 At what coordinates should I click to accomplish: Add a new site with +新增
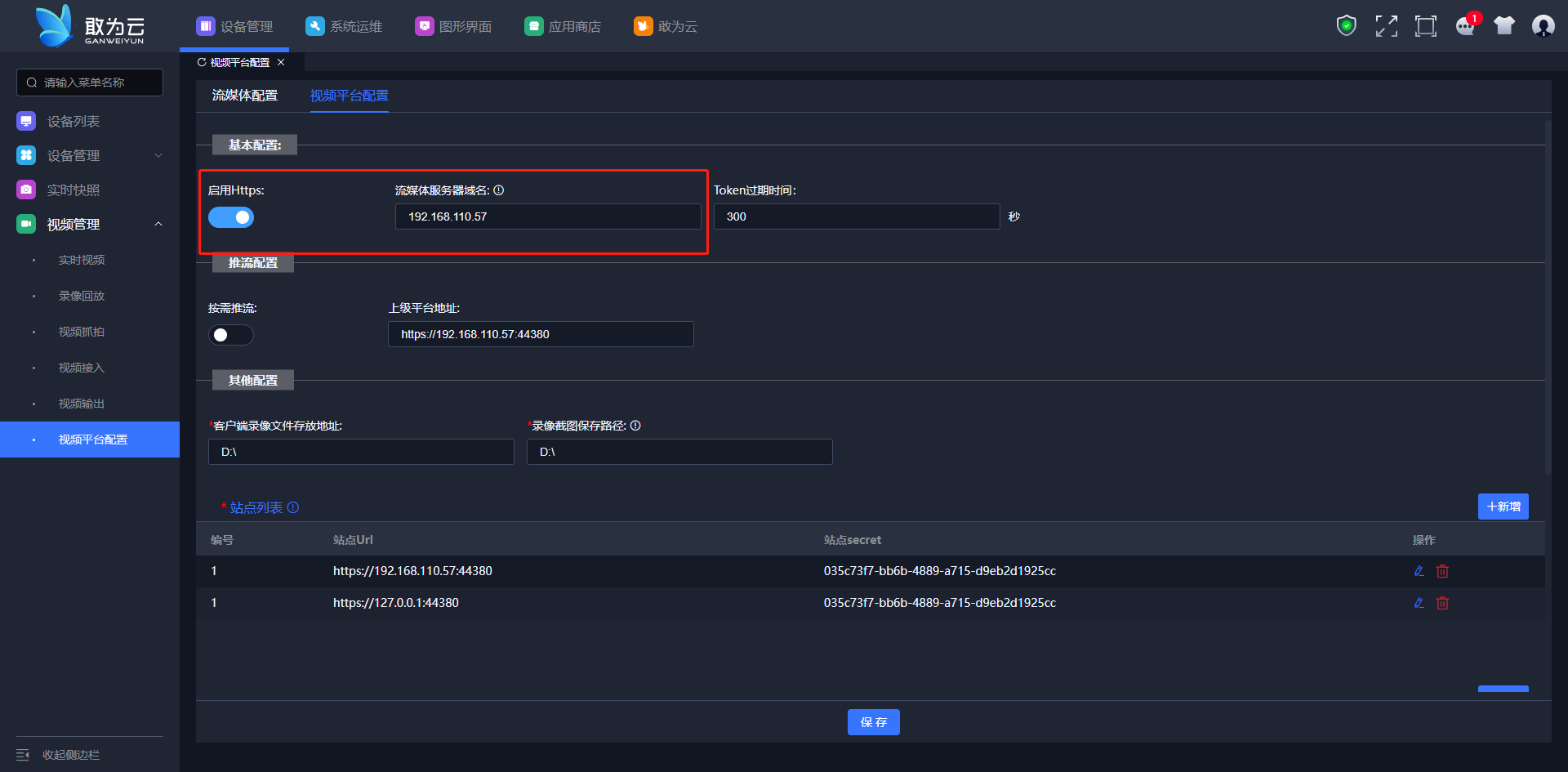(1503, 506)
